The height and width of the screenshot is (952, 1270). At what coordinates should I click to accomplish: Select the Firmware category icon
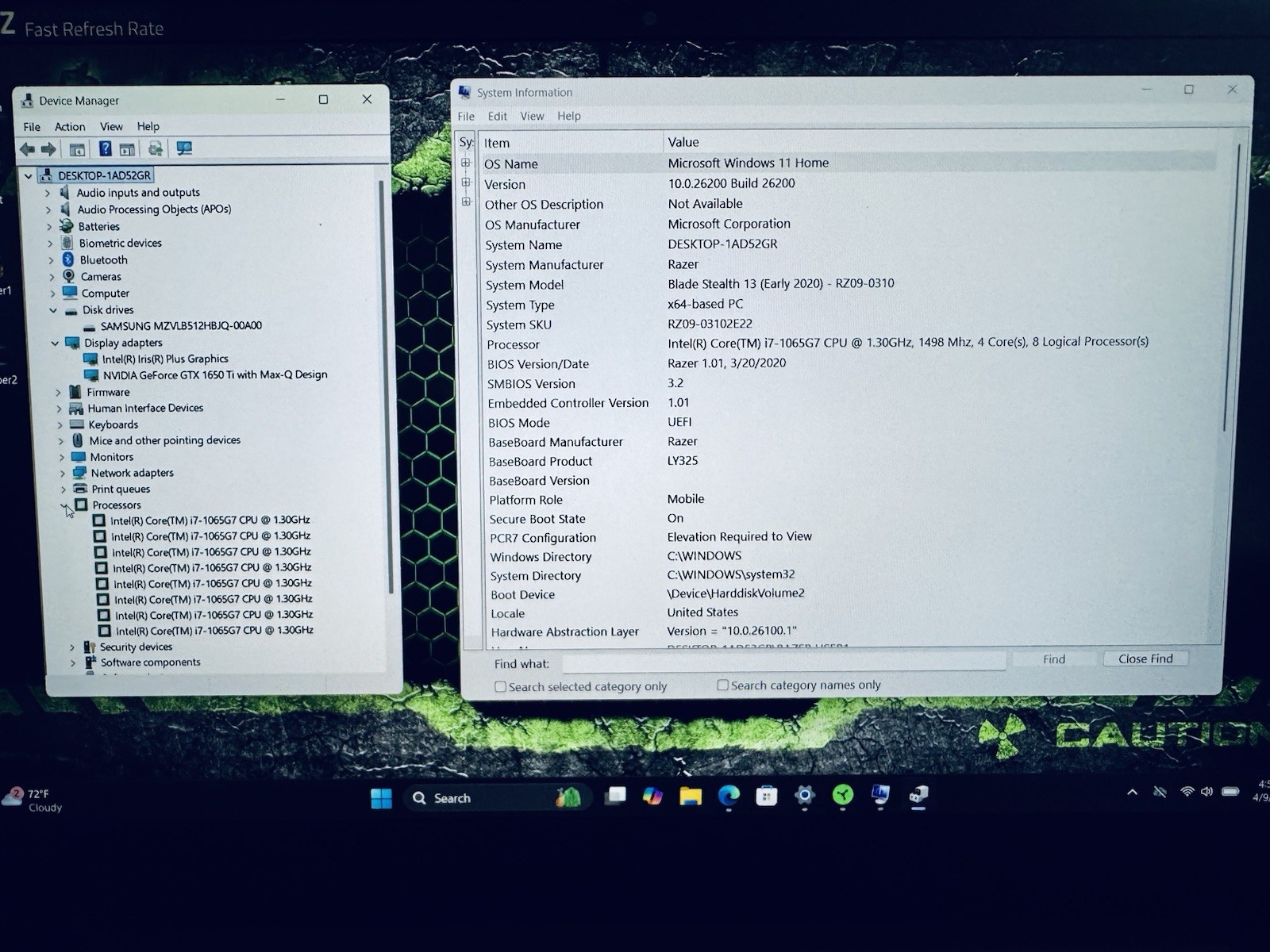(75, 392)
